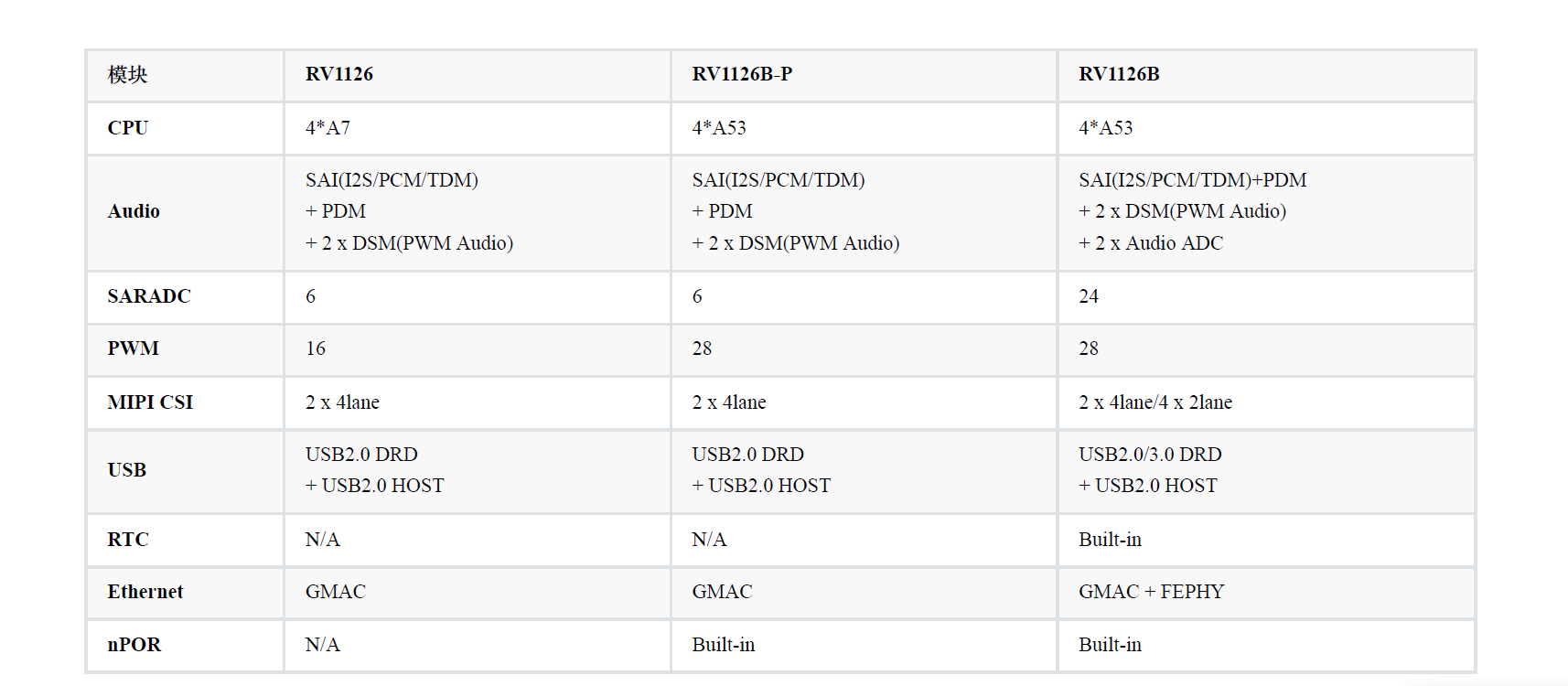Click the nPOR row label
The height and width of the screenshot is (686, 1568).
tap(134, 645)
